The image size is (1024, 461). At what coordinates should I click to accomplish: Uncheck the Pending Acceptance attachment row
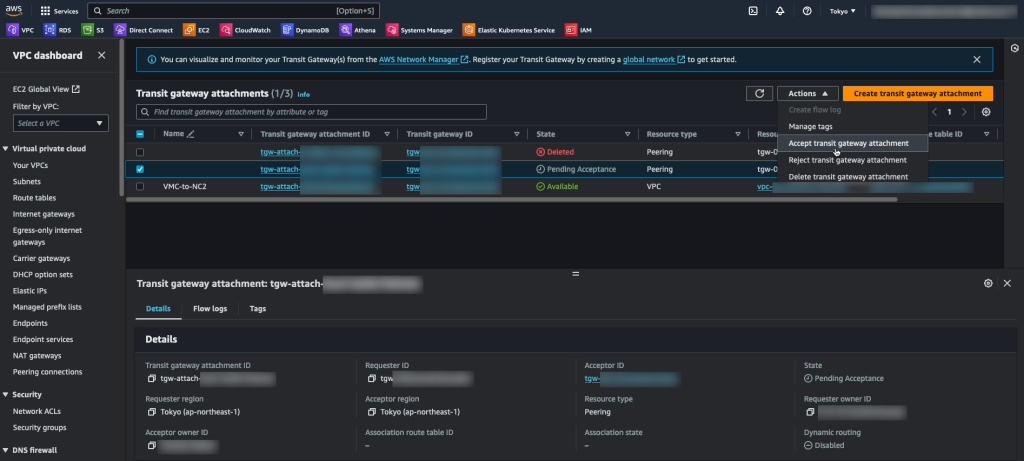(140, 169)
